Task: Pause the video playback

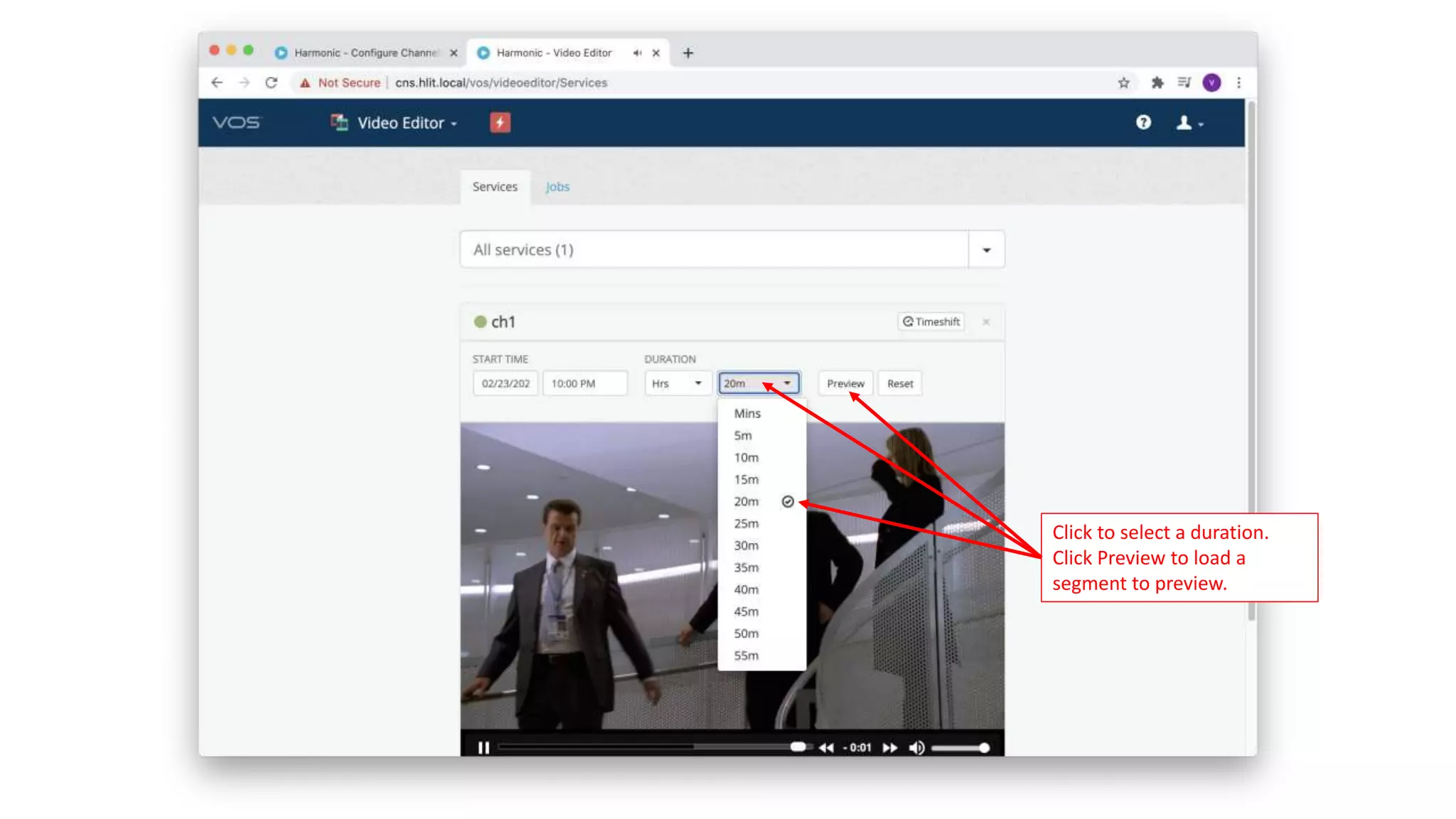Action: tap(483, 747)
